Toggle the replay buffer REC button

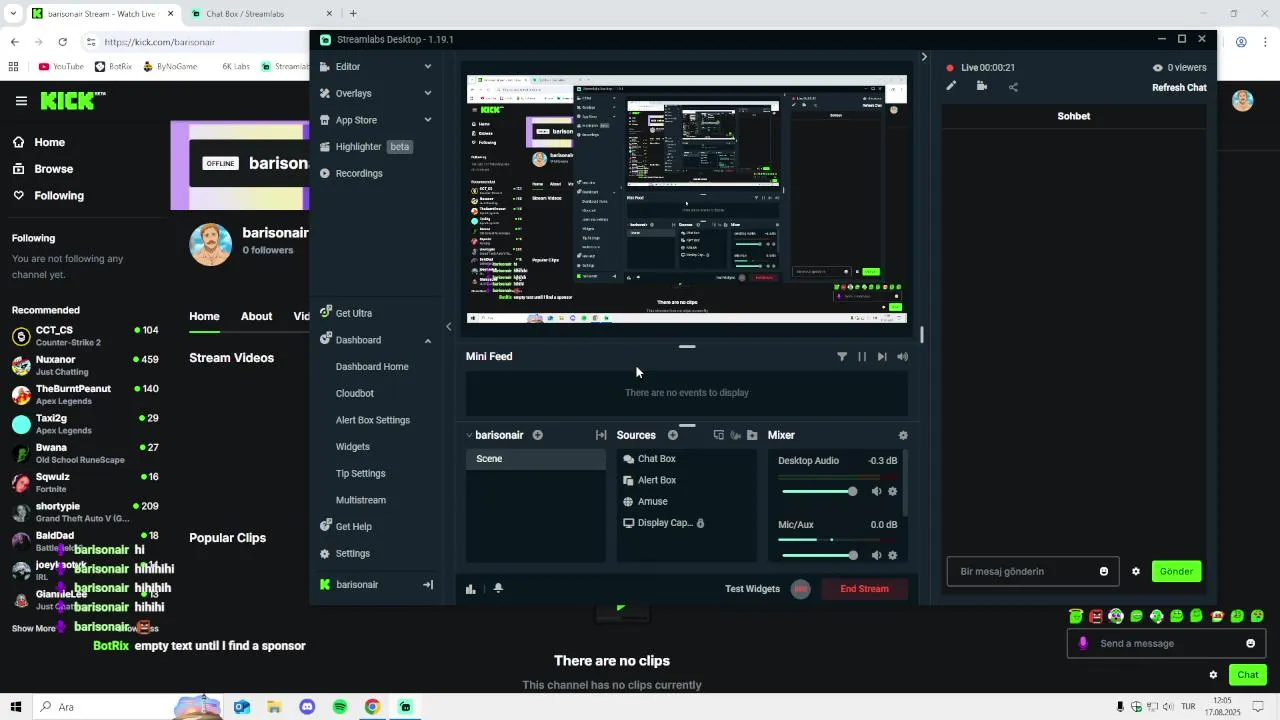pos(800,589)
